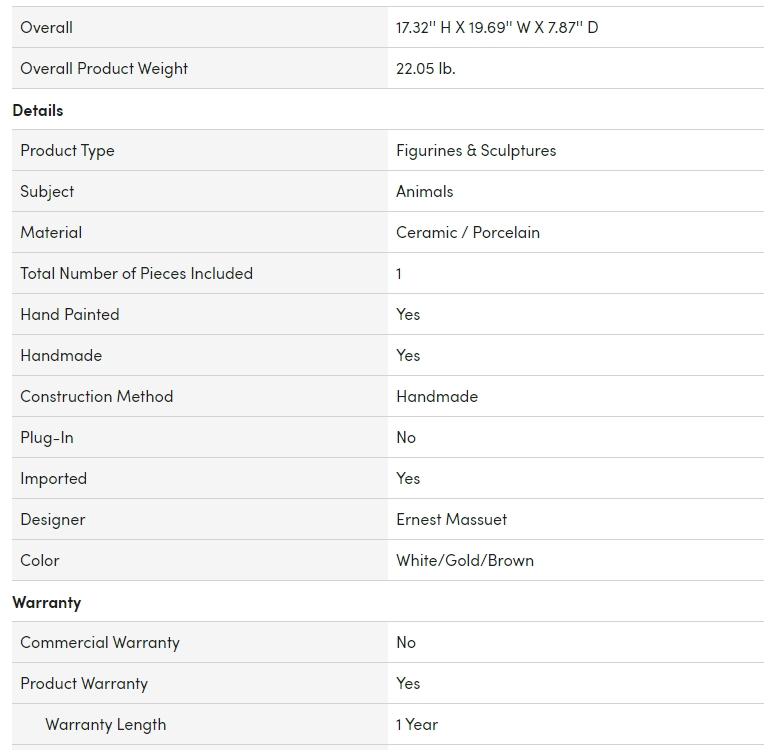Click the Details section heading

click(x=38, y=110)
